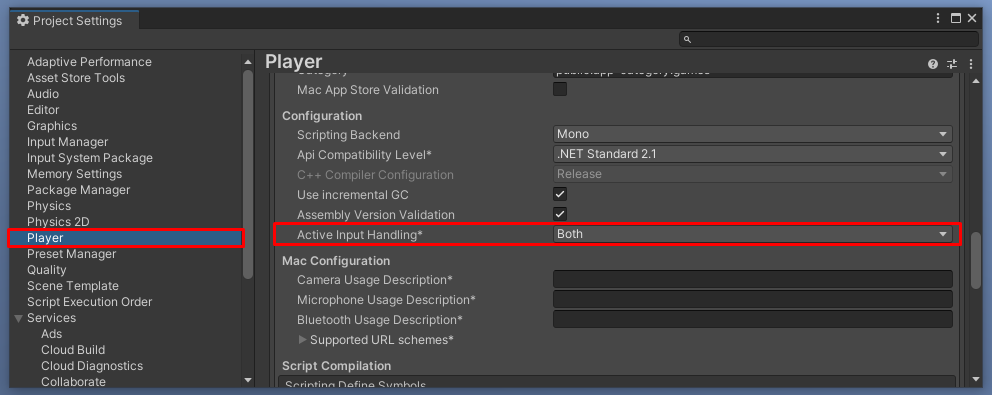Image resolution: width=992 pixels, height=395 pixels.
Task: Open the Scripting Backend dropdown
Action: point(752,134)
